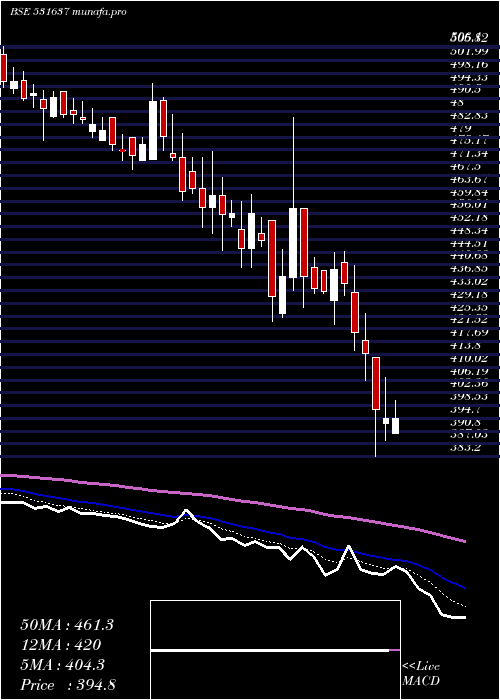Select the 406.19 price level label
The height and width of the screenshot is (700, 500).
[469, 371]
